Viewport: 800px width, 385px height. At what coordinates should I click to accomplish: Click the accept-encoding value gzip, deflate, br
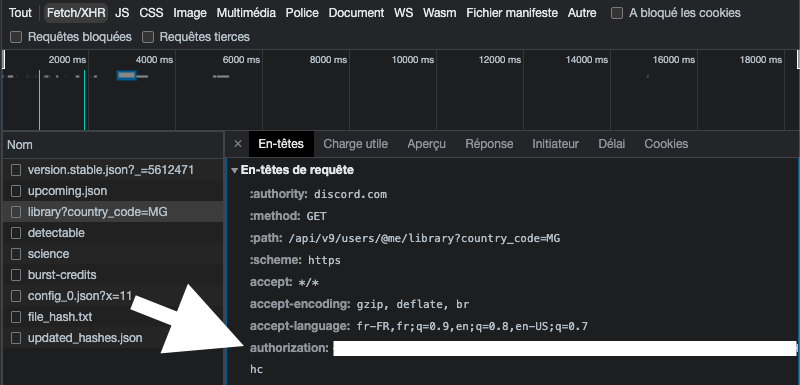click(x=413, y=304)
